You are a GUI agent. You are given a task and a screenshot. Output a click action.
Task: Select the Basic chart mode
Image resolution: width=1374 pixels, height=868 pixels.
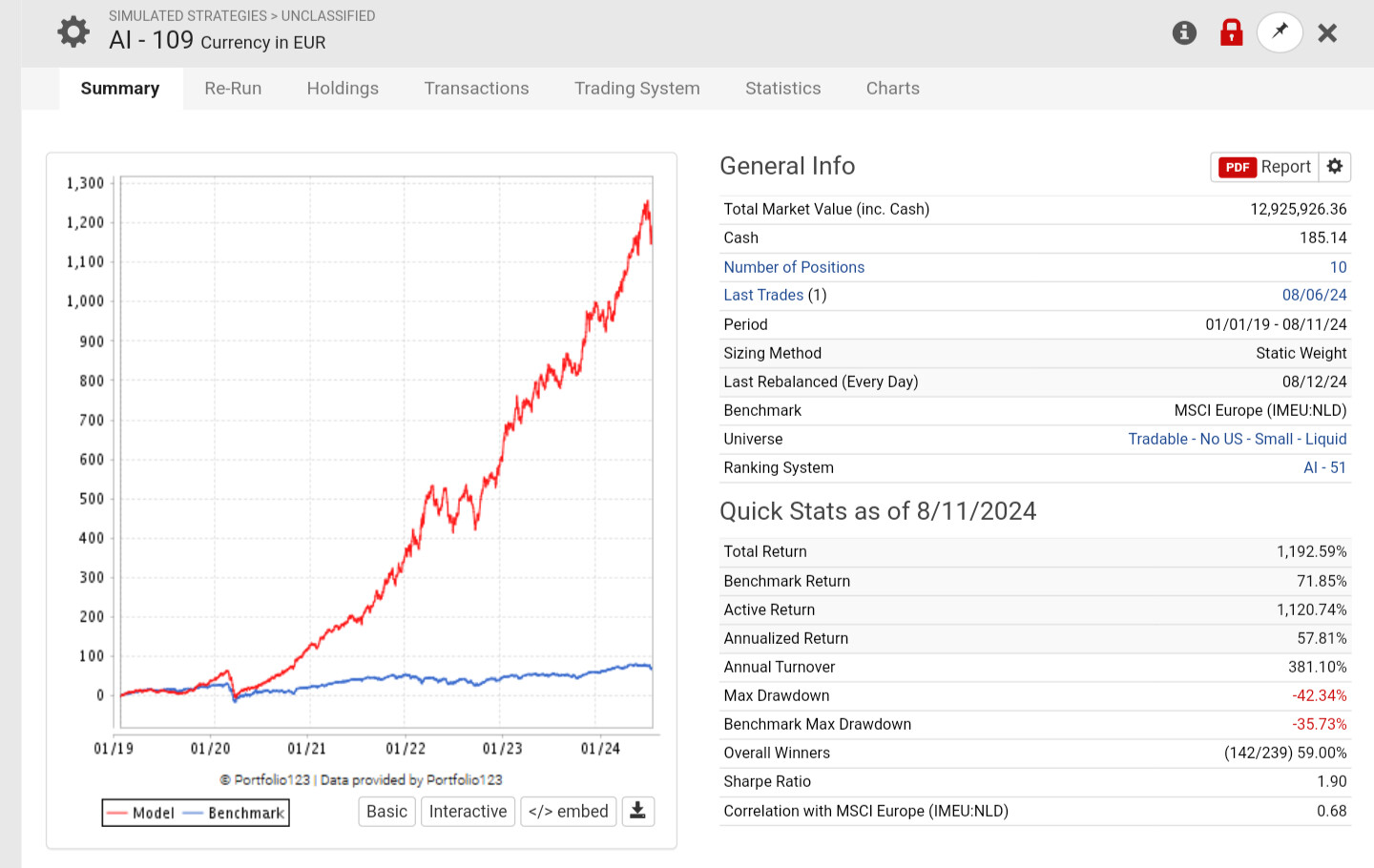(386, 812)
